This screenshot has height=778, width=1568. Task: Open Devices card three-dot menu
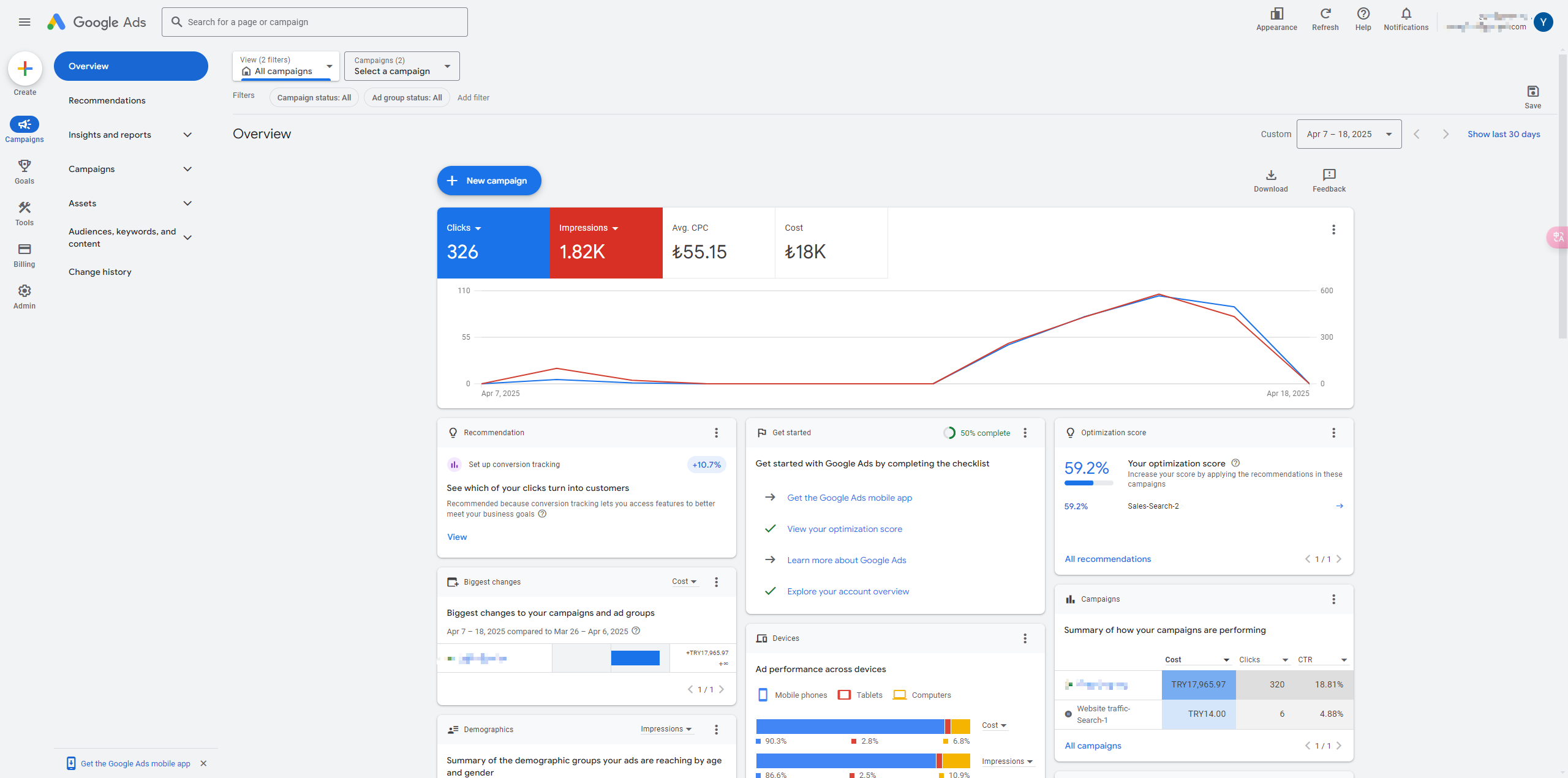[1025, 638]
